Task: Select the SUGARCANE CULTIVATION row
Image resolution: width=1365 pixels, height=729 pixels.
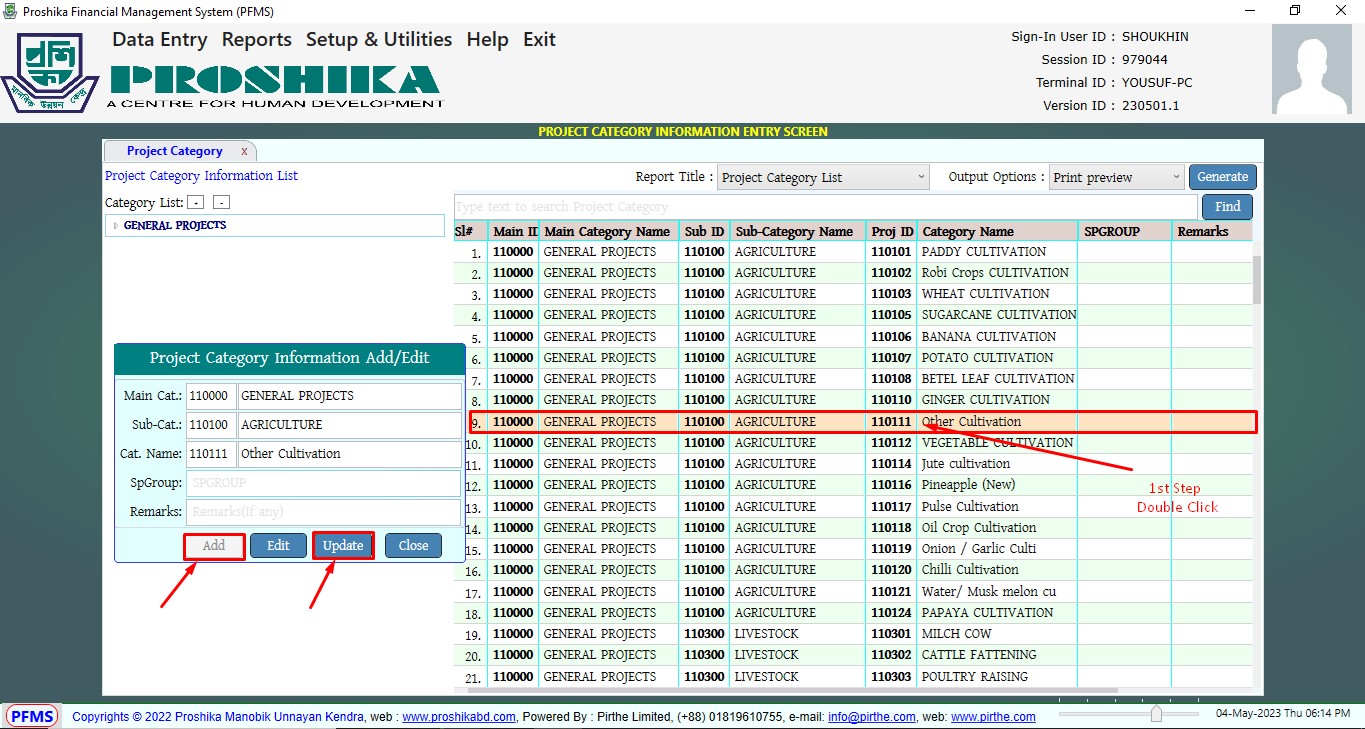Action: click(x=854, y=315)
